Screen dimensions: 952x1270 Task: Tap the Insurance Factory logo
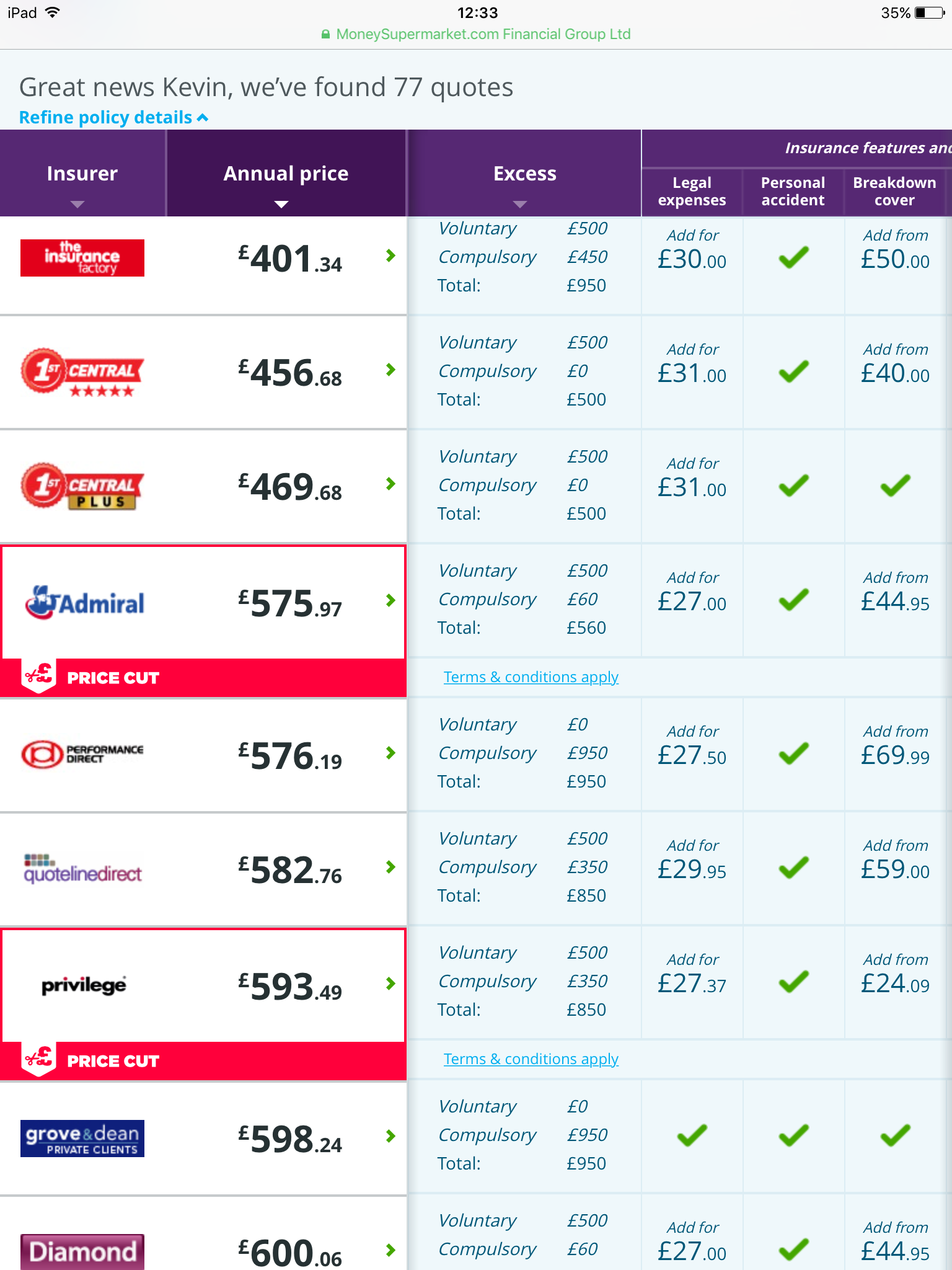[82, 258]
